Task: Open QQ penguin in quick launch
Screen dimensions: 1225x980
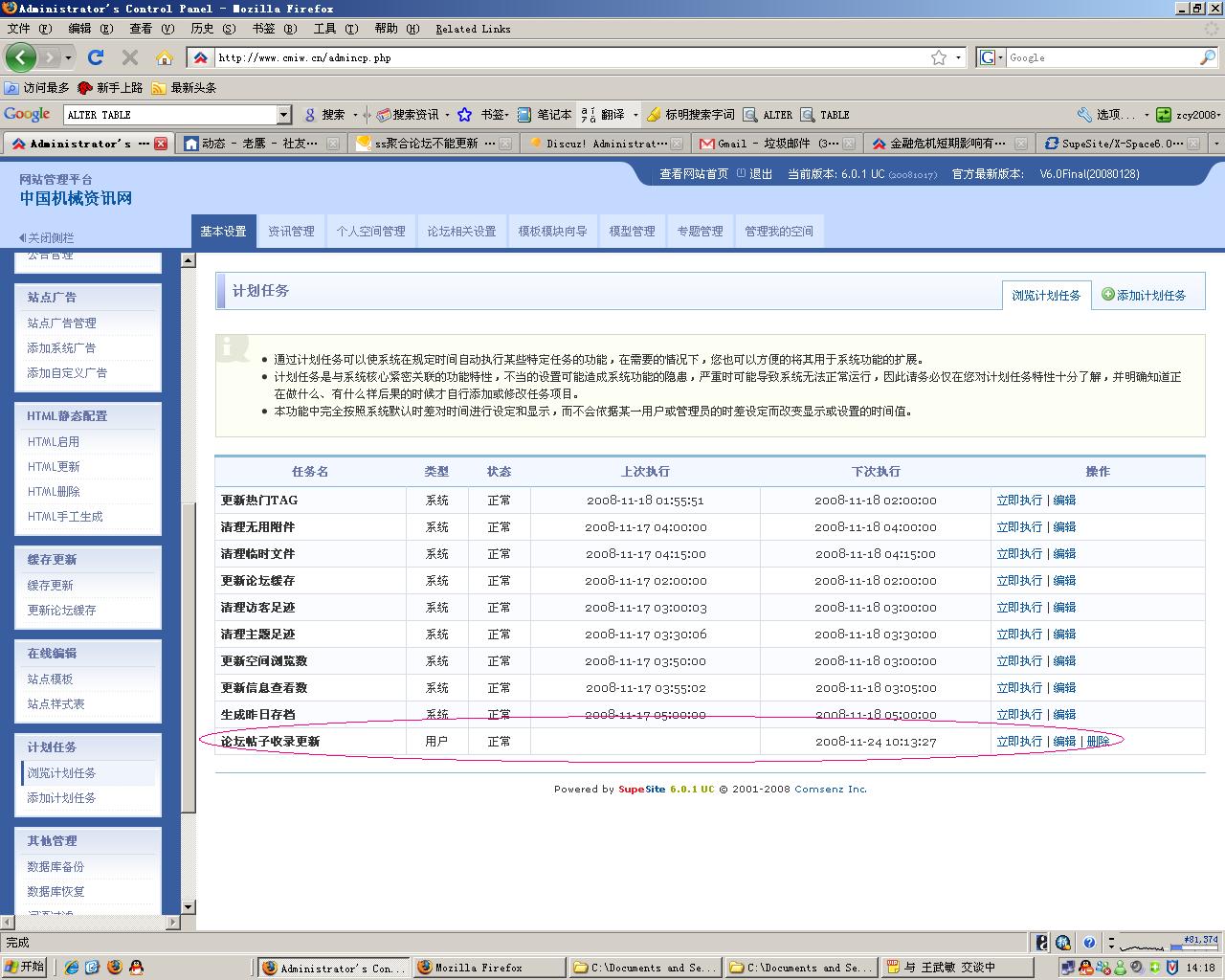Action: [x=136, y=968]
